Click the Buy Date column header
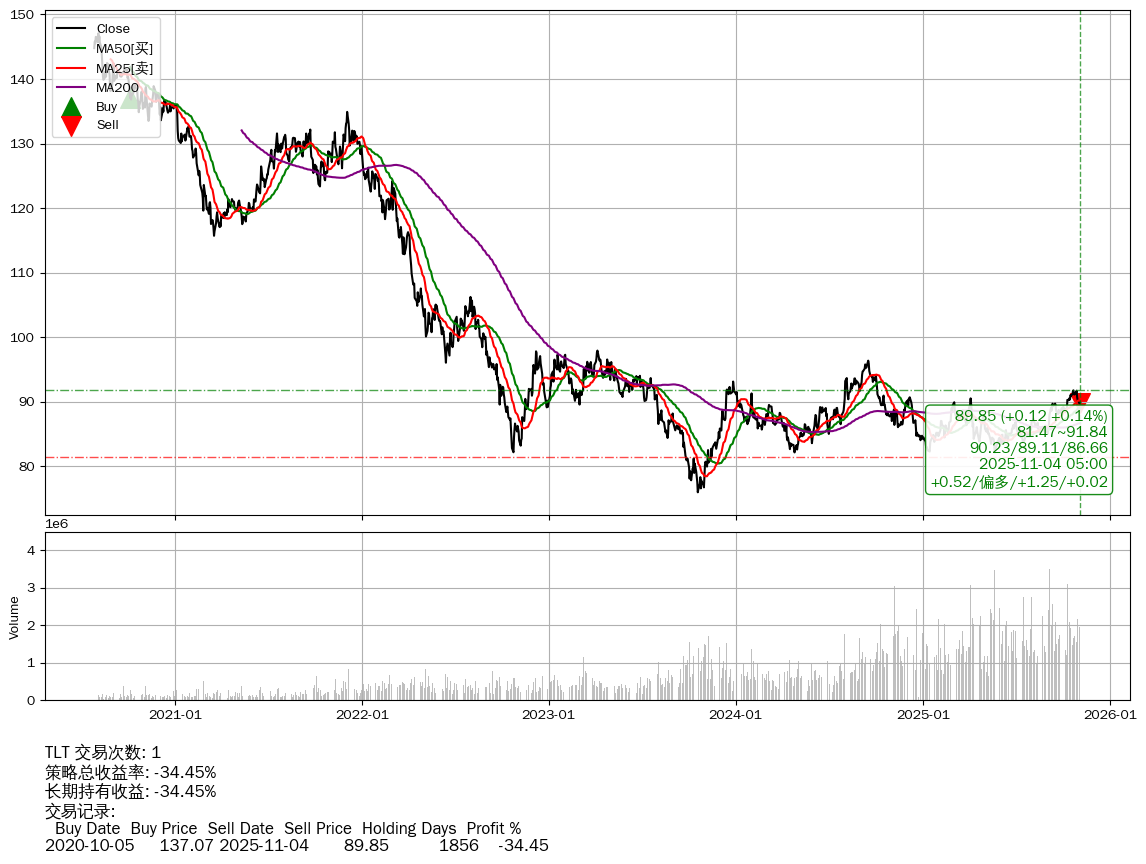The width and height of the screenshot is (1146, 864). point(87,828)
